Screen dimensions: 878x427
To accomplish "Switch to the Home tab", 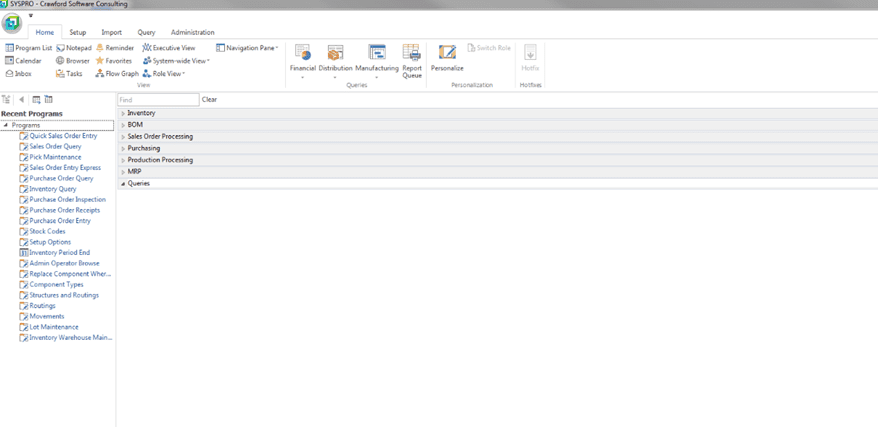I will 45,32.
